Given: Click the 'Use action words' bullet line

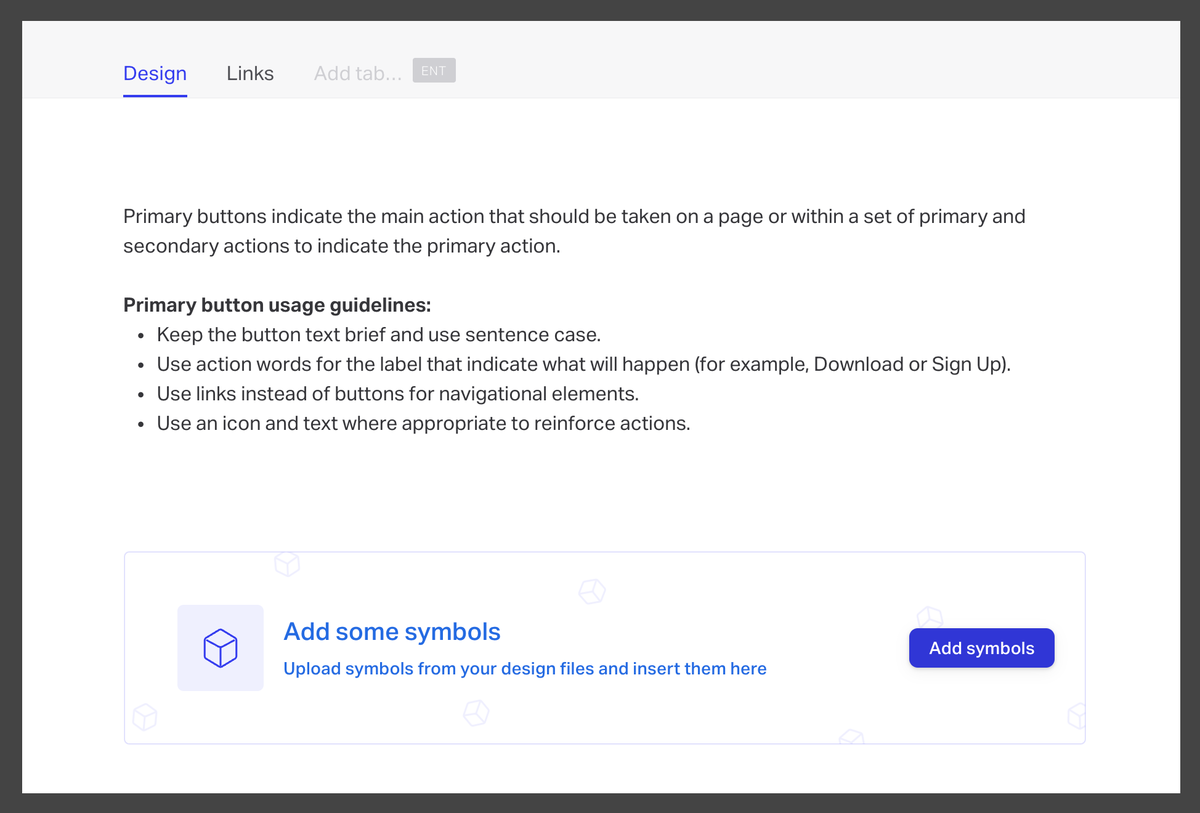Looking at the screenshot, I should click(x=583, y=364).
